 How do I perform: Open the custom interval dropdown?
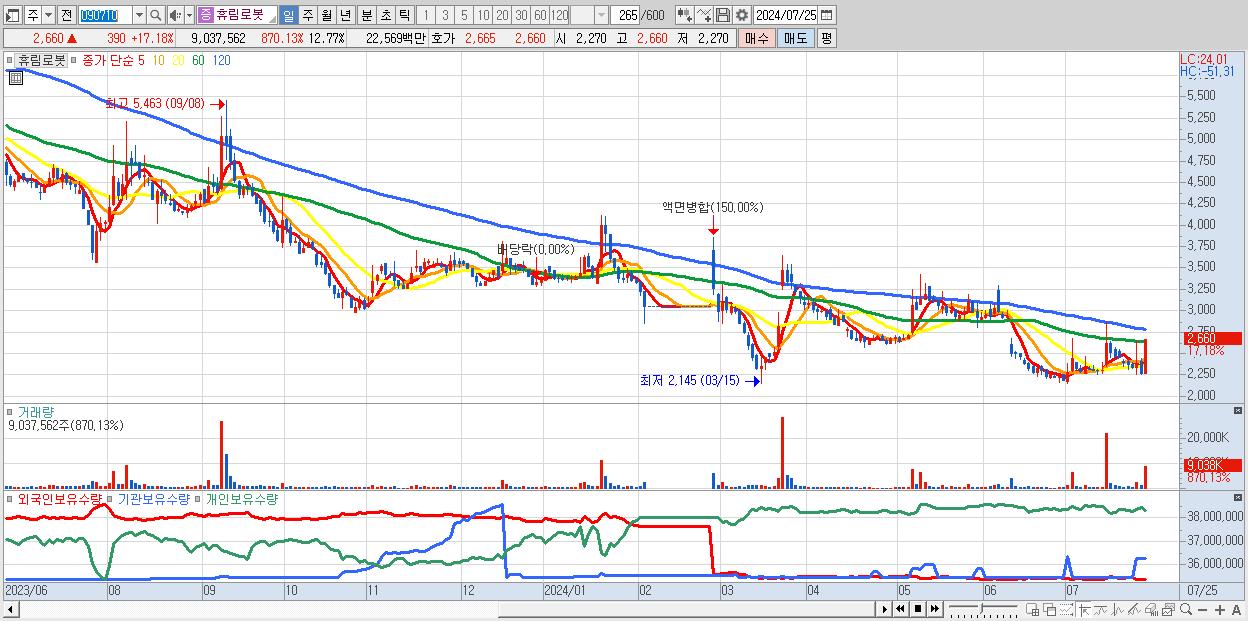click(601, 15)
